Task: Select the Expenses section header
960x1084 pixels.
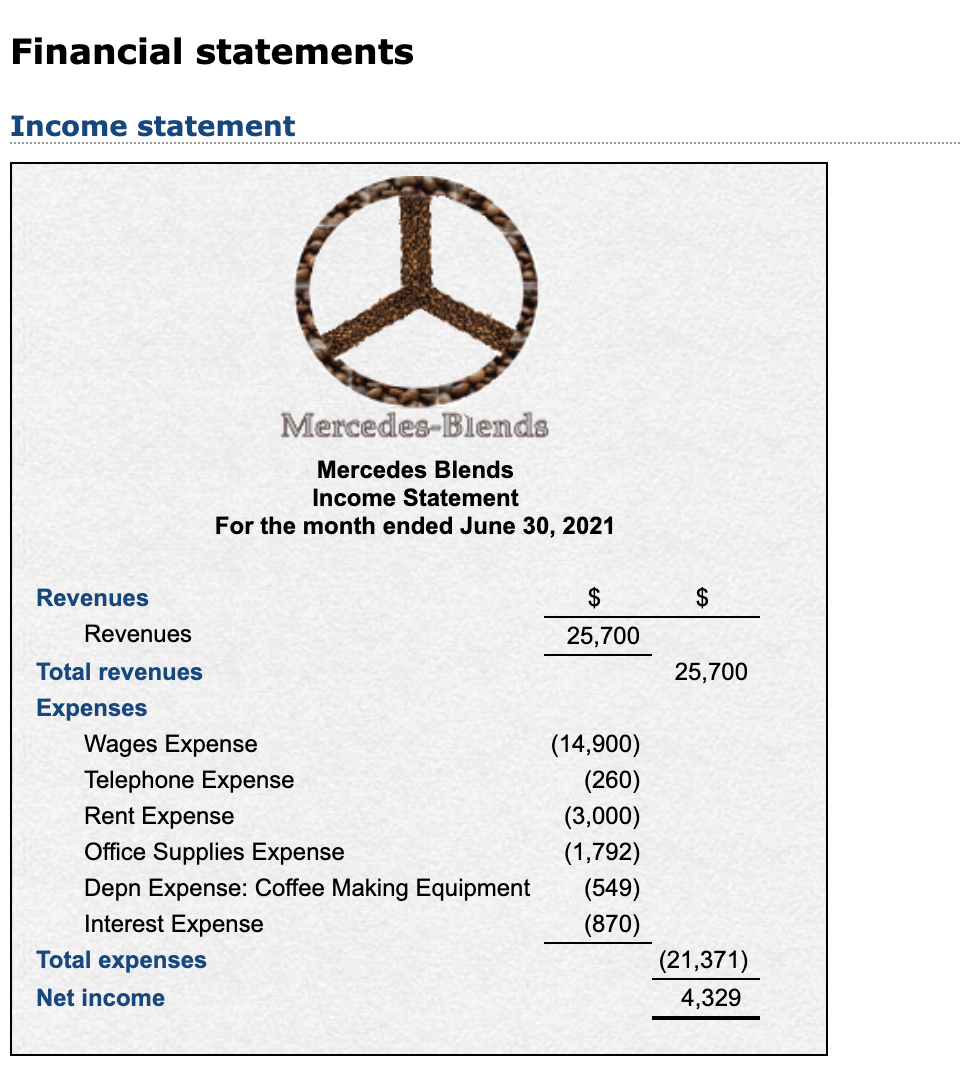Action: click(x=91, y=708)
